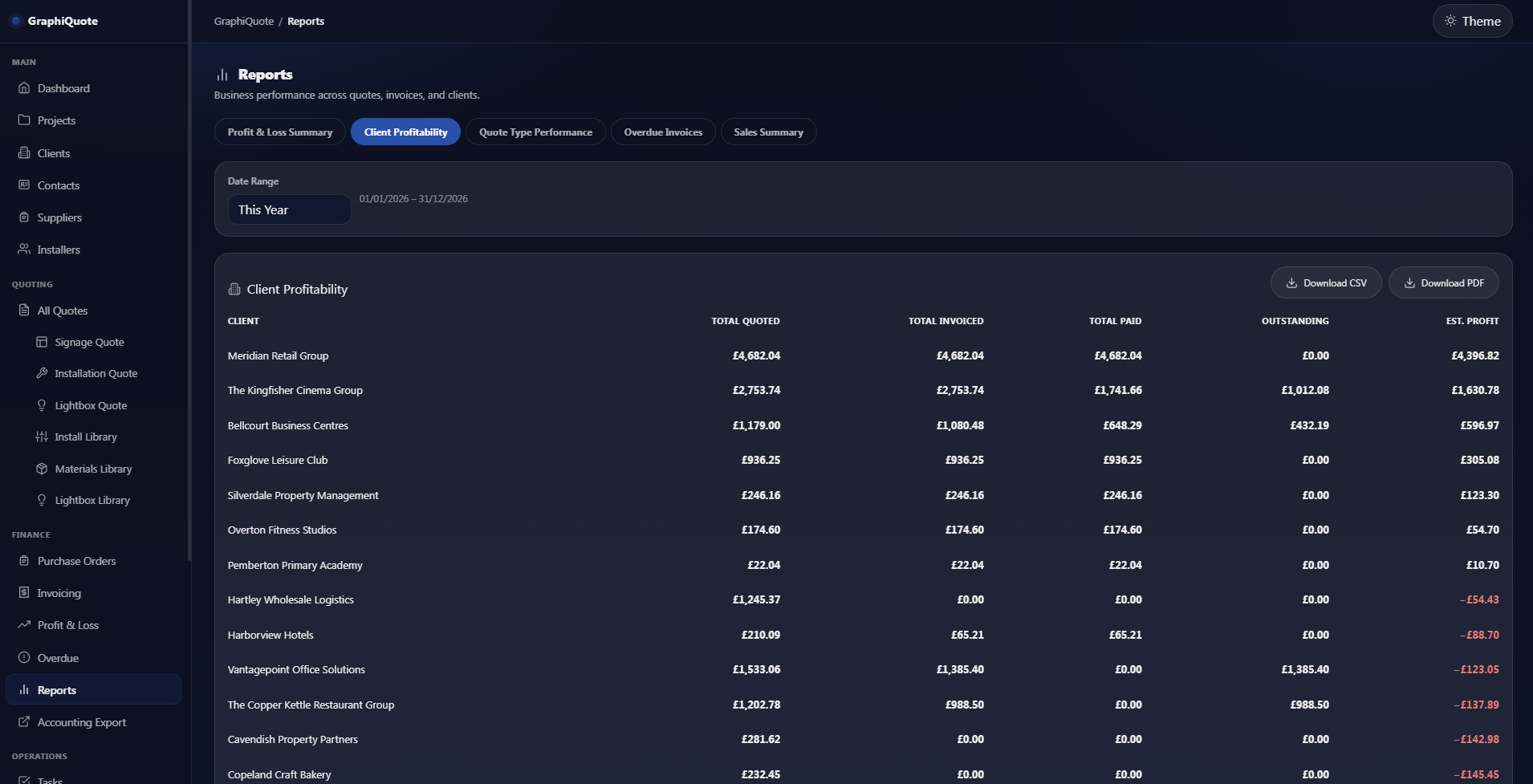Image resolution: width=1533 pixels, height=784 pixels.
Task: Open the This Year date range dropdown
Action: coord(289,209)
